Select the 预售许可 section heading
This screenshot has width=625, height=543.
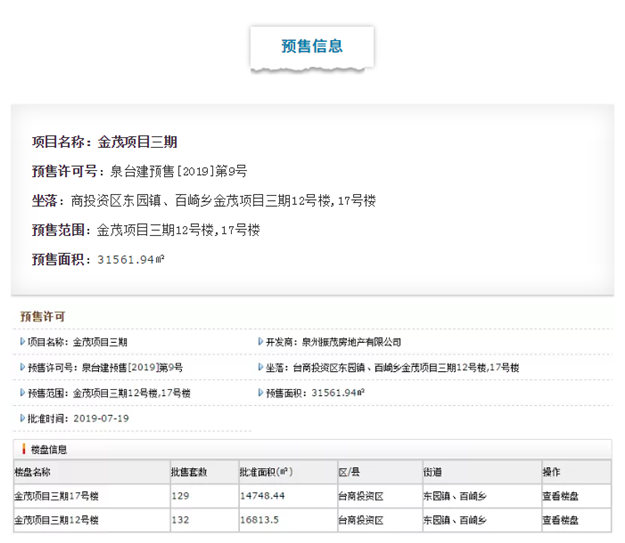click(x=43, y=317)
